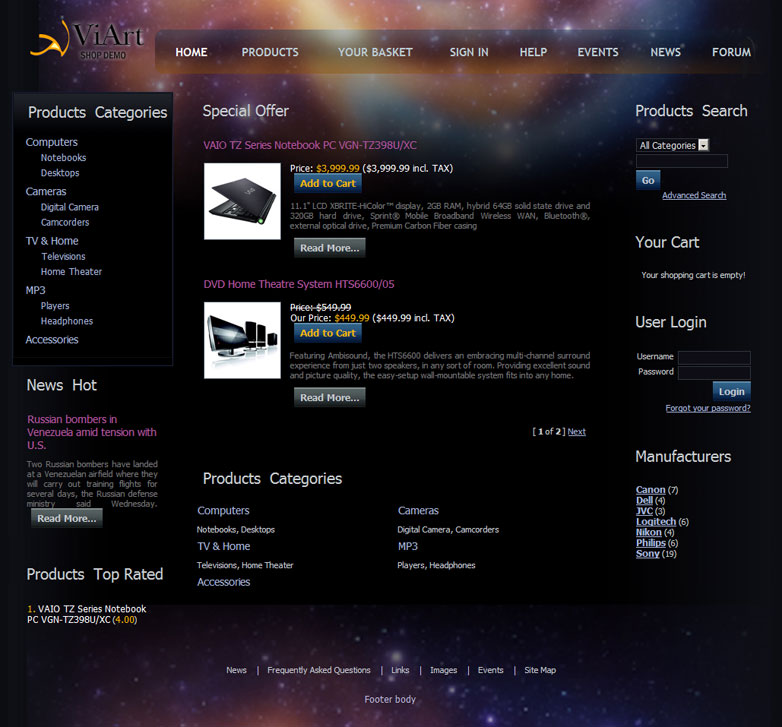Open MP3 in center Products Categories

click(407, 546)
